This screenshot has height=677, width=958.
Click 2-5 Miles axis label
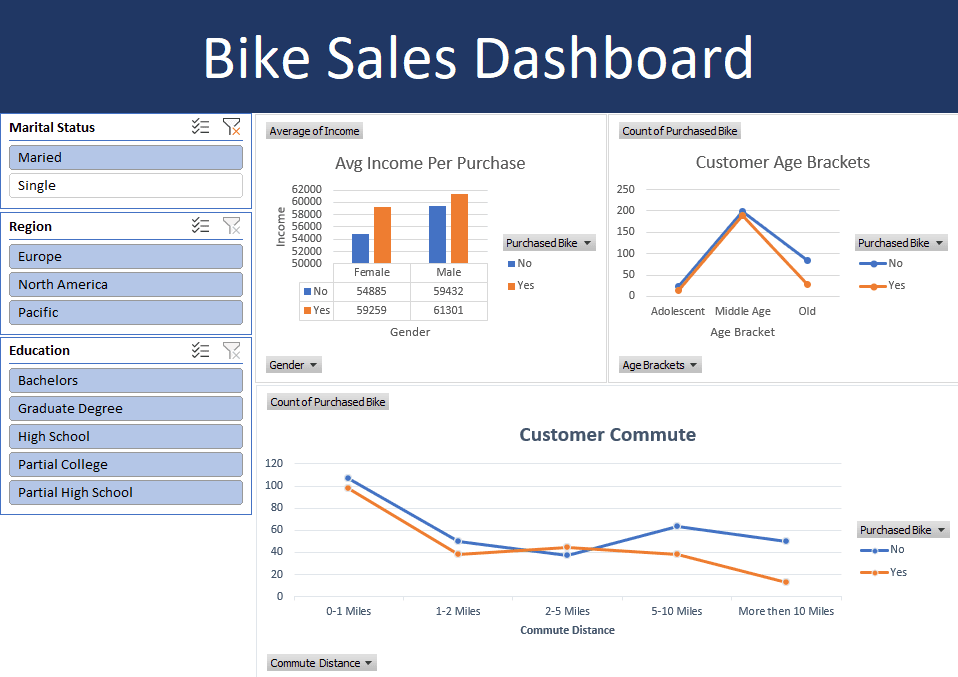pos(568,611)
